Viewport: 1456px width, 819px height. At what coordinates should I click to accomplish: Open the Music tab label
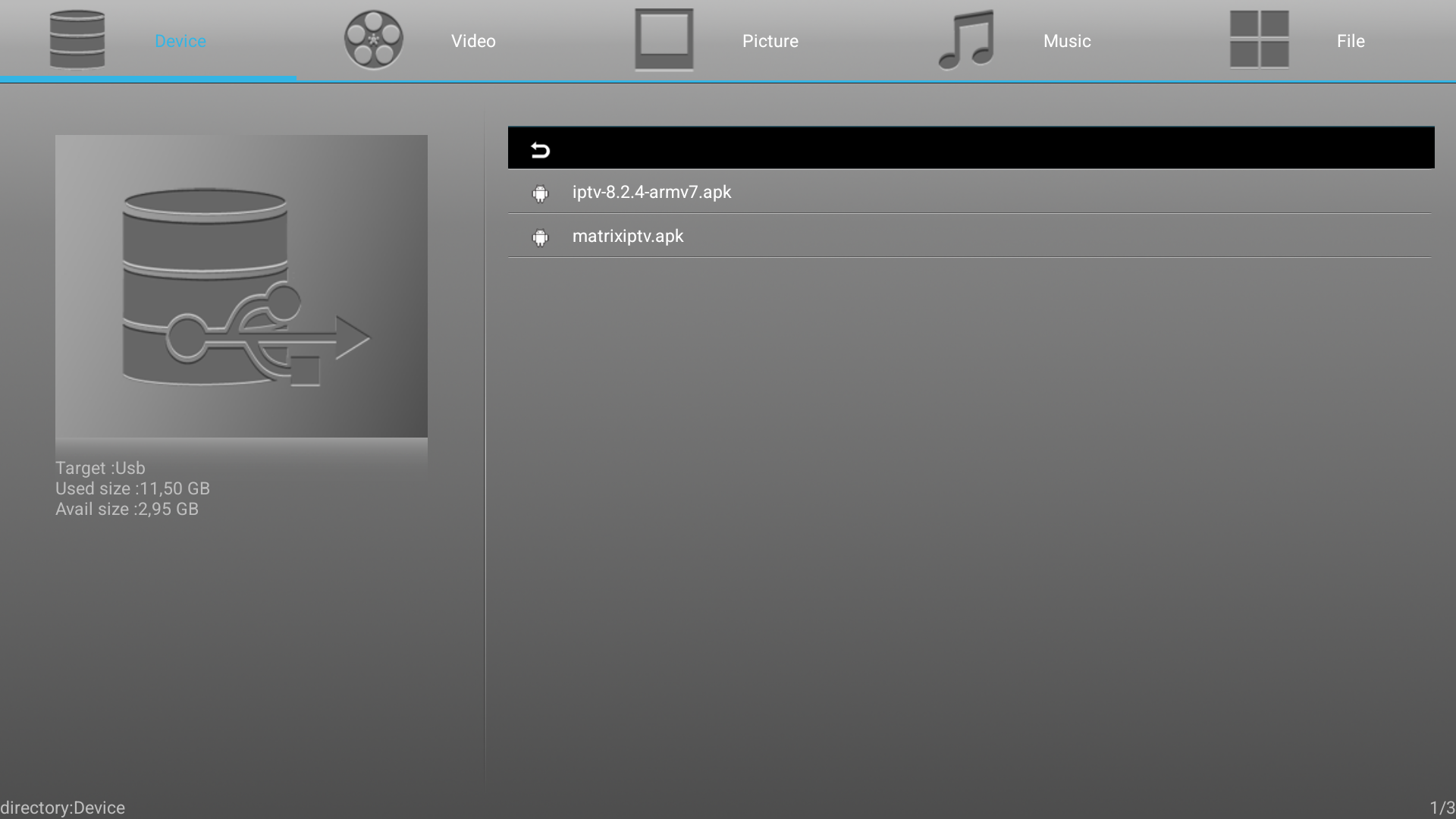1066,41
